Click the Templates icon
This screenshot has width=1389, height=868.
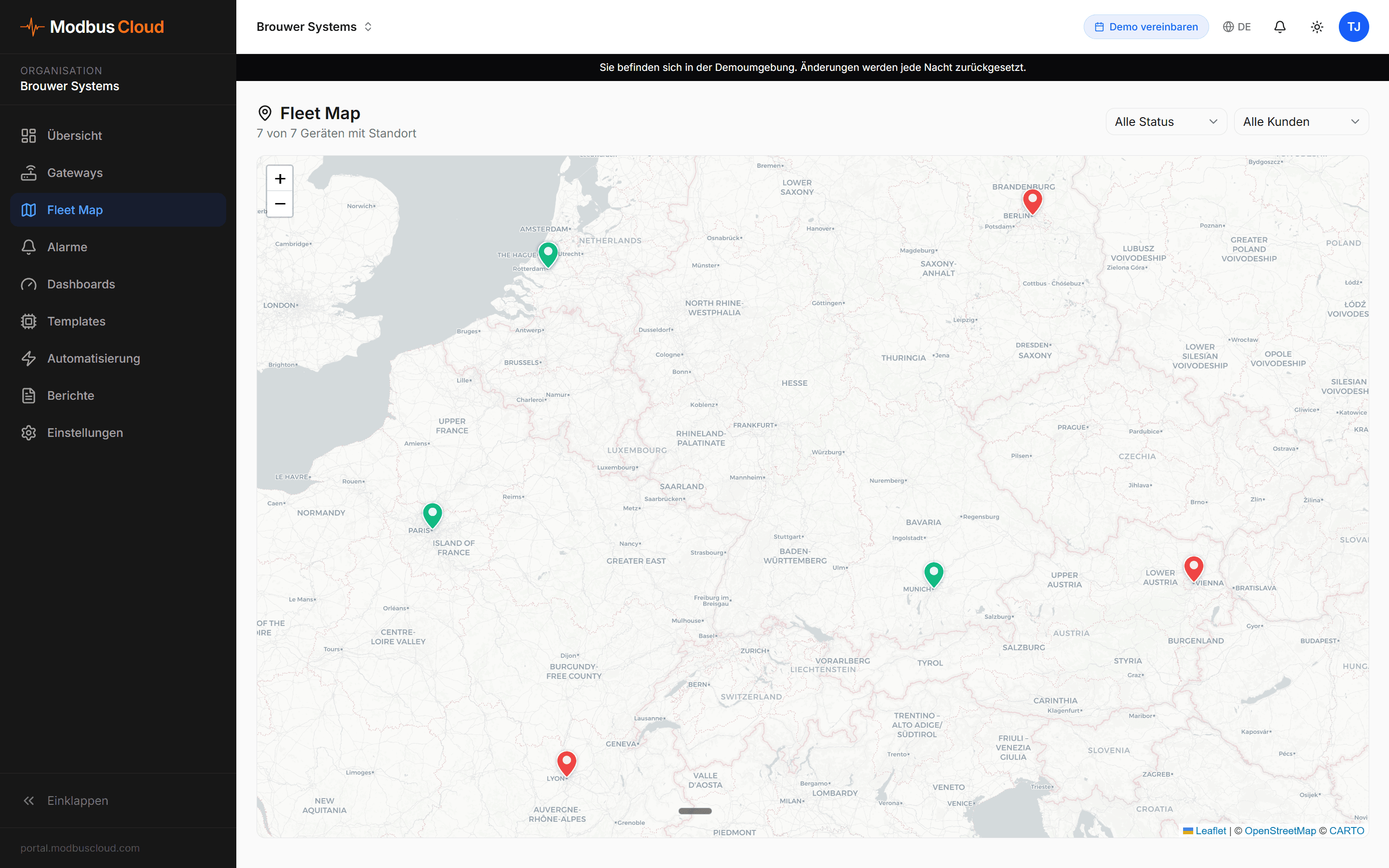pos(29,321)
